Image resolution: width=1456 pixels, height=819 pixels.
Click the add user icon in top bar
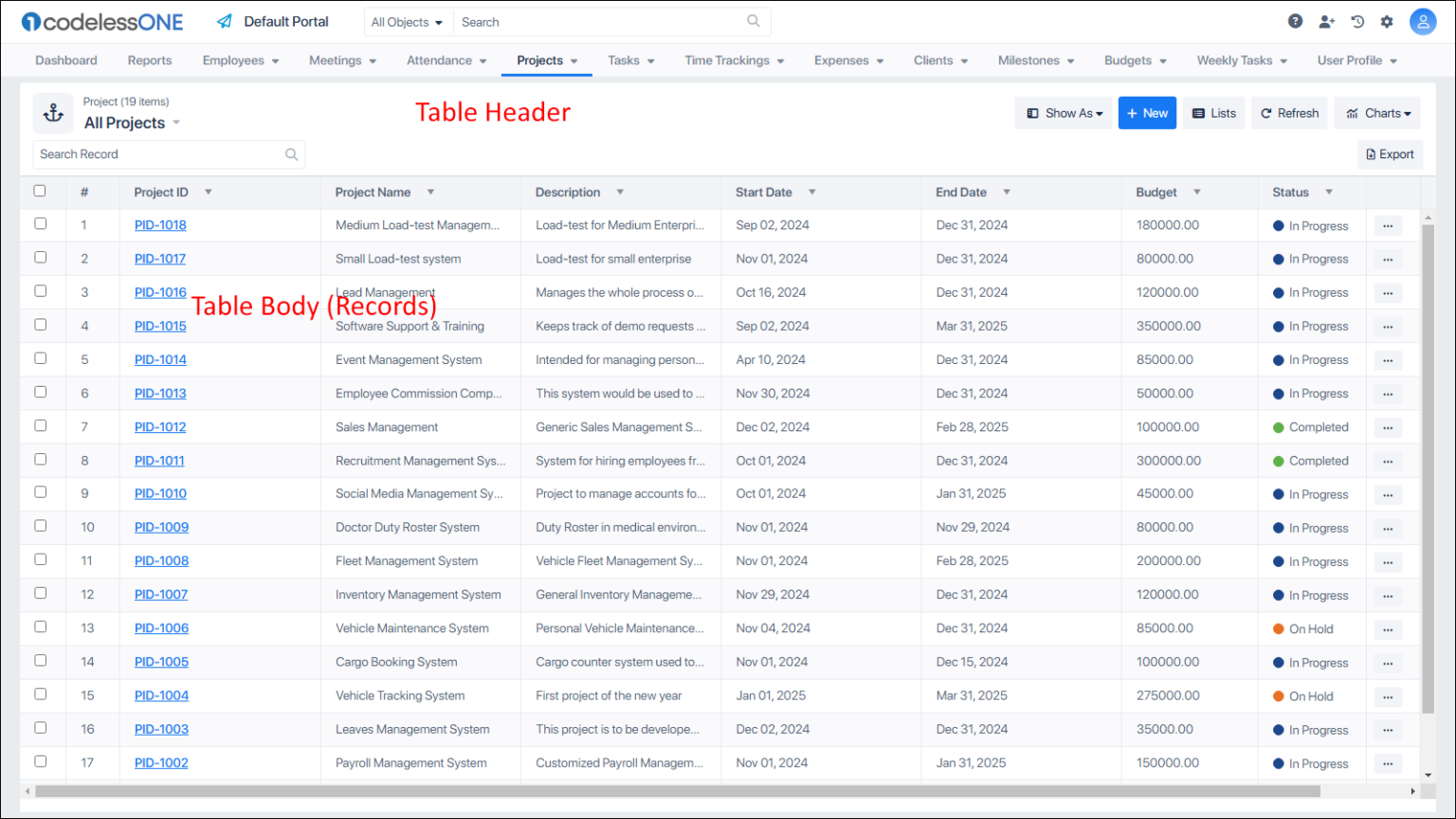(x=1326, y=22)
